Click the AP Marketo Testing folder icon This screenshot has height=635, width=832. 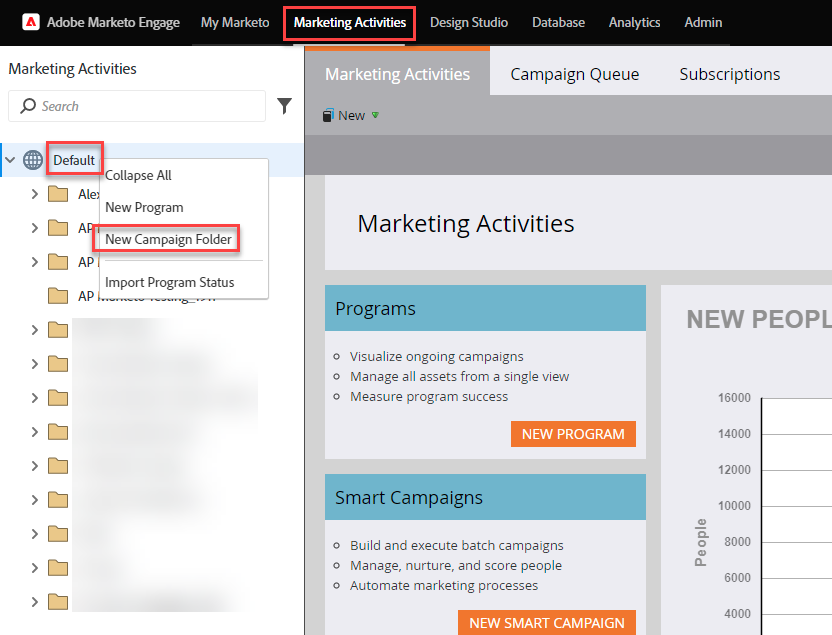57,295
